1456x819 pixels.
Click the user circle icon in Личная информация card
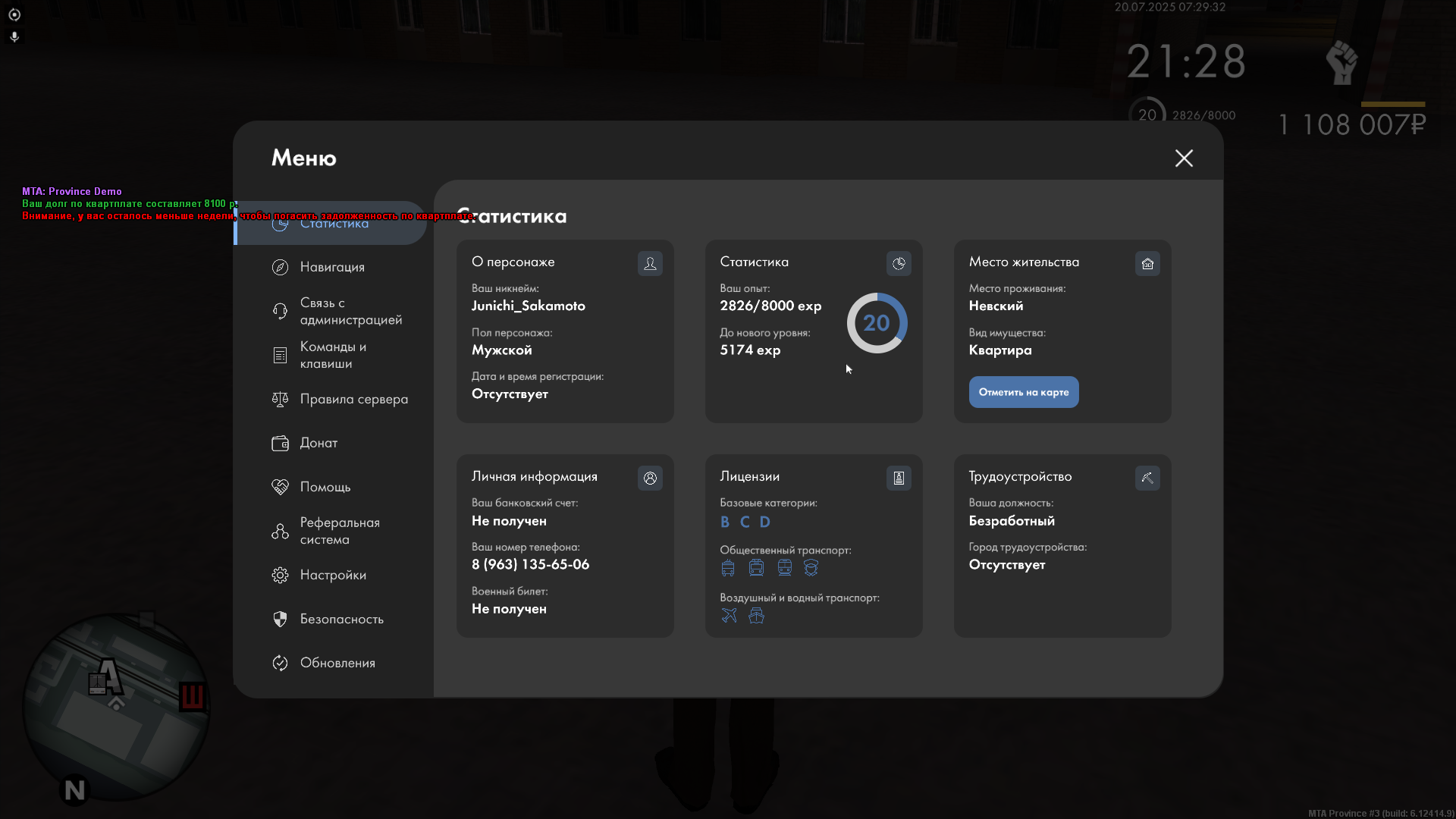point(650,478)
